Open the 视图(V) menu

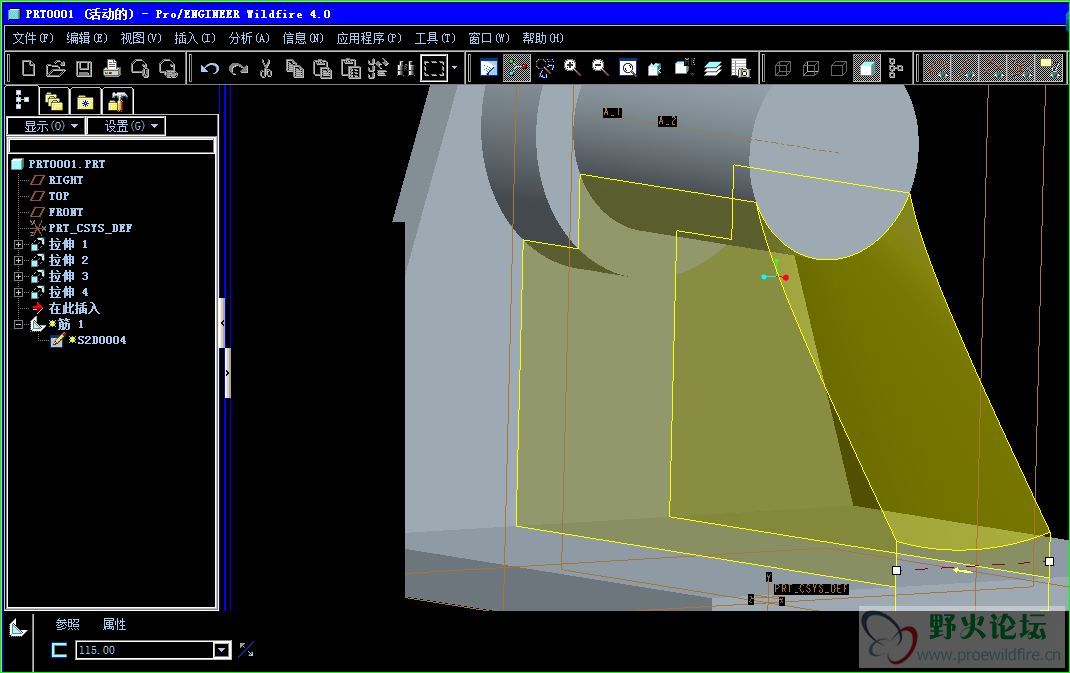click(141, 38)
